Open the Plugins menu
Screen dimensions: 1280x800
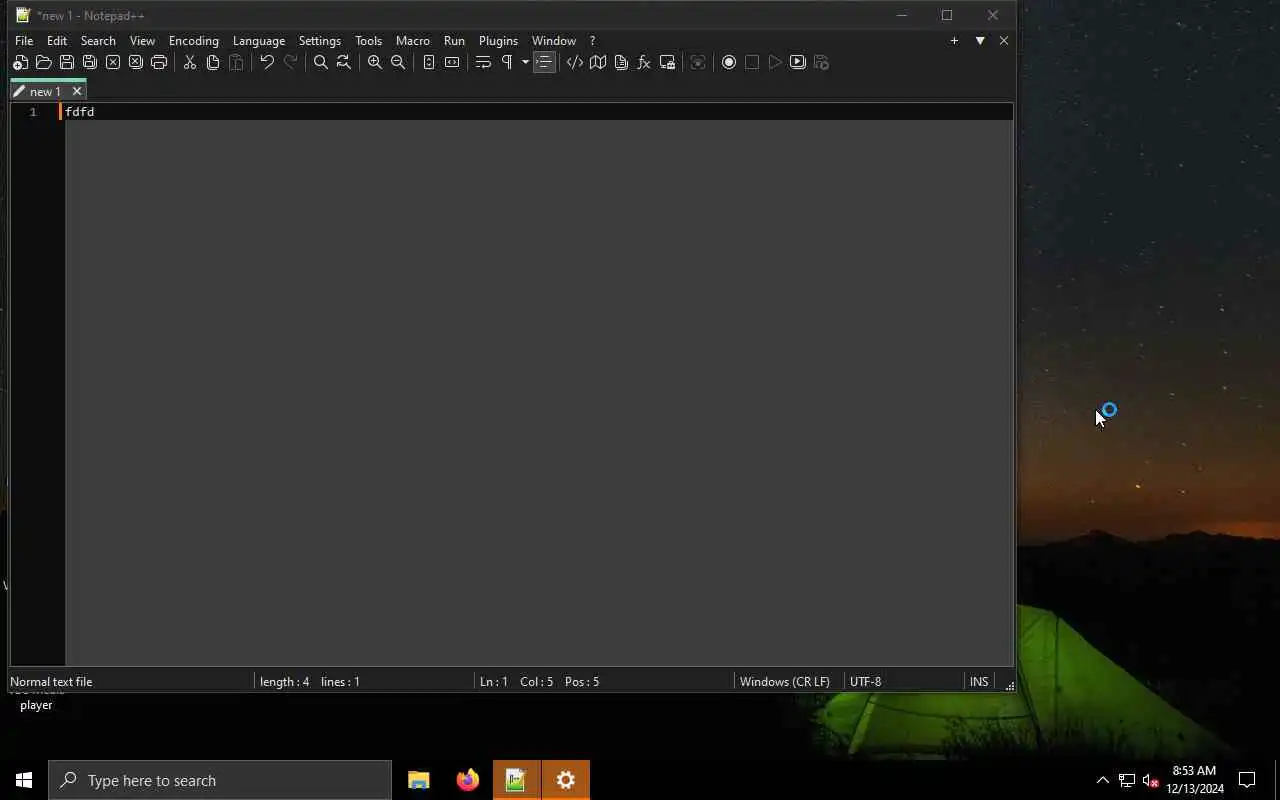coord(498,41)
